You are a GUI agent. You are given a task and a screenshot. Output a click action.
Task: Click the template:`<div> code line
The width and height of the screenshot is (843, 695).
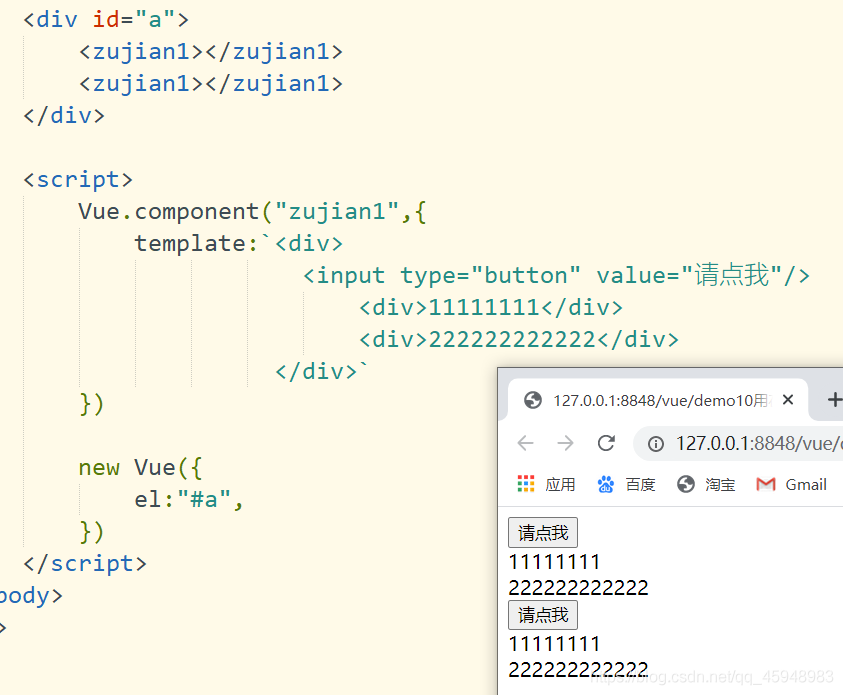click(x=238, y=243)
